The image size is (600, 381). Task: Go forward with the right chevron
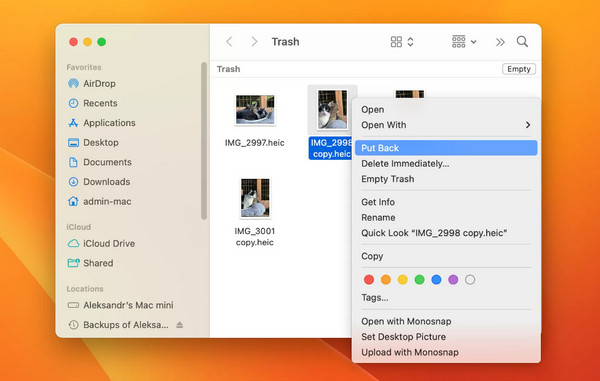(x=254, y=41)
